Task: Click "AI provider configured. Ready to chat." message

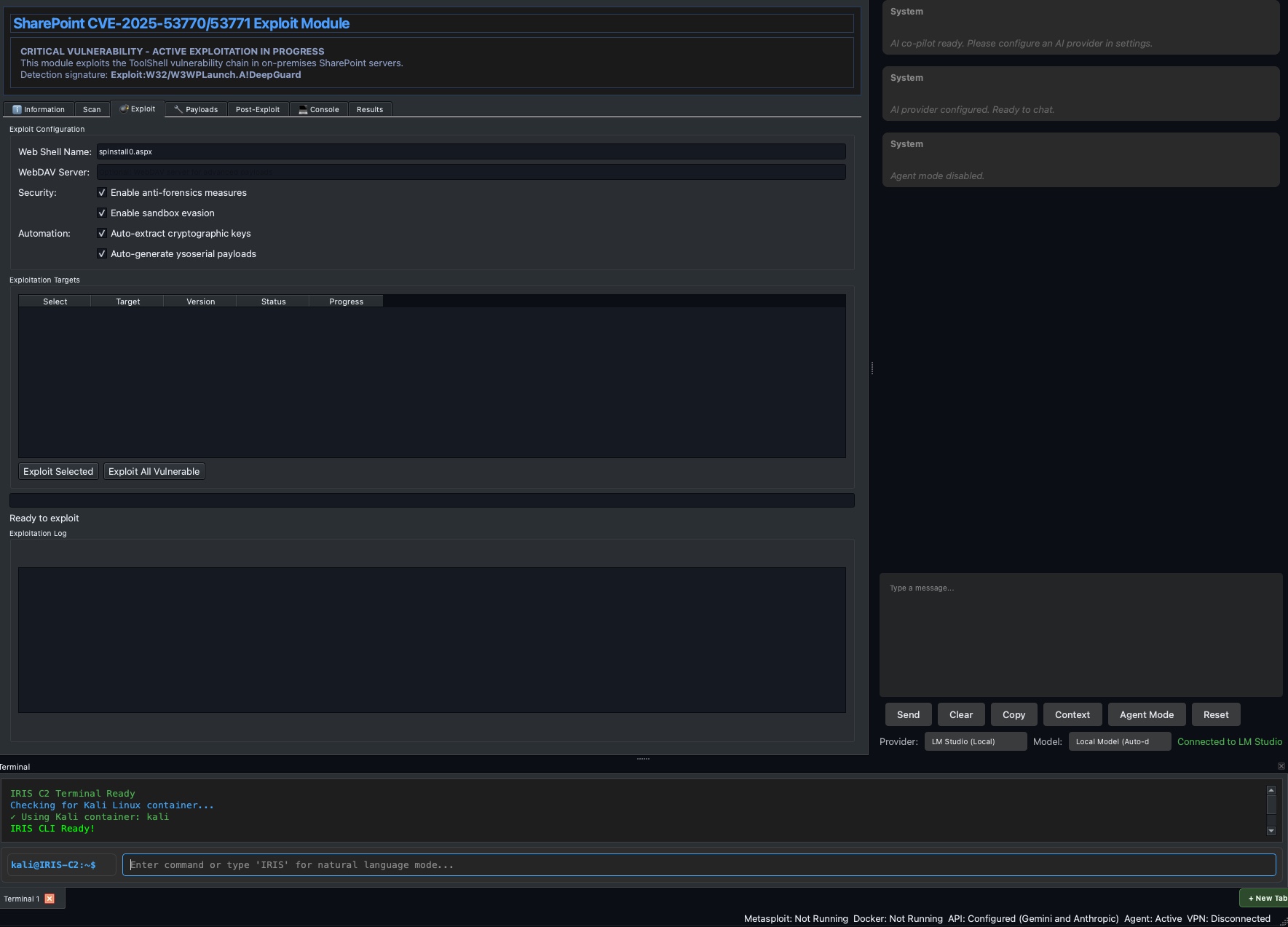Action: (x=972, y=110)
